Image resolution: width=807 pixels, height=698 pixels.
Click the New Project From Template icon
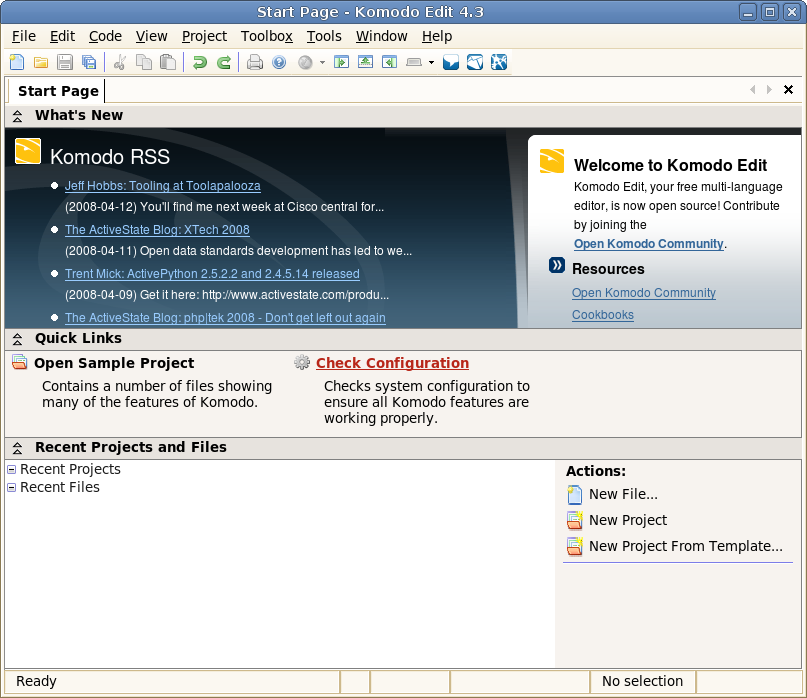click(x=574, y=546)
